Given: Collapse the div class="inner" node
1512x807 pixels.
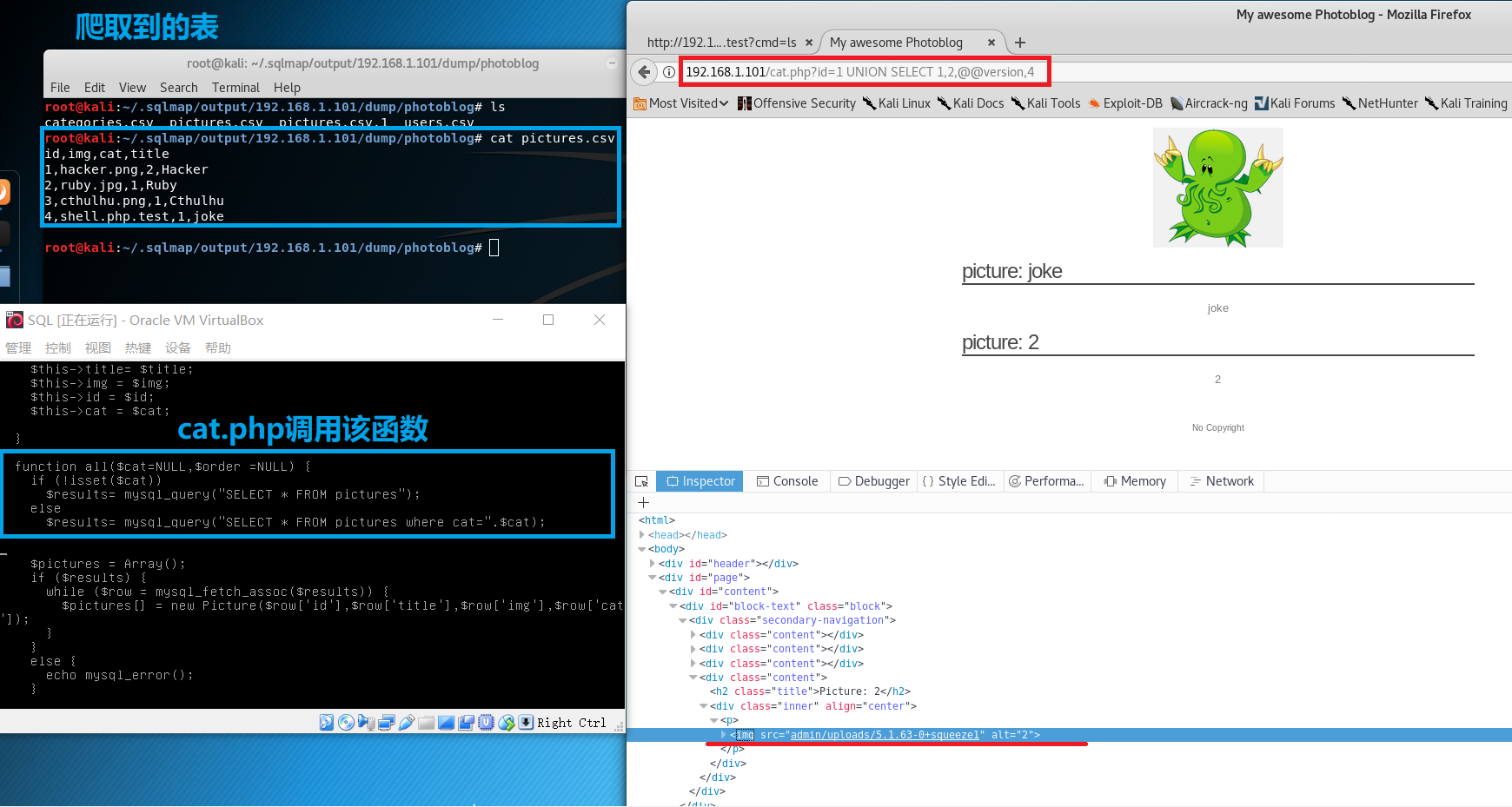Looking at the screenshot, I should coord(704,706).
